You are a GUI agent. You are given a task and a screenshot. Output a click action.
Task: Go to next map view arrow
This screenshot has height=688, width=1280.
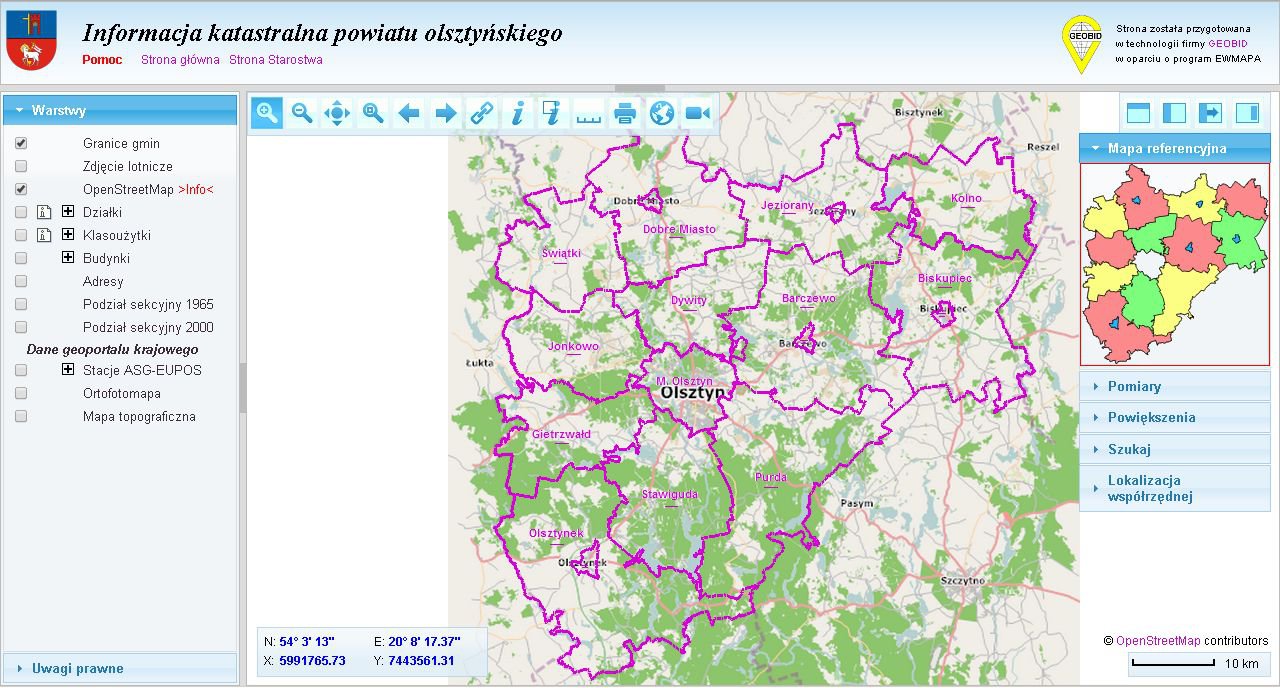point(446,113)
